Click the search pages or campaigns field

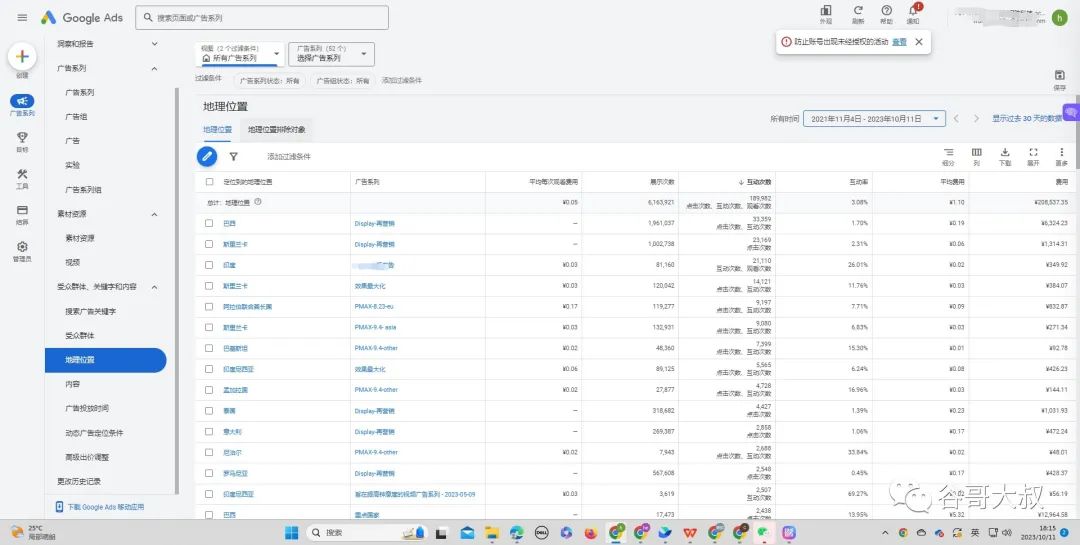(262, 18)
